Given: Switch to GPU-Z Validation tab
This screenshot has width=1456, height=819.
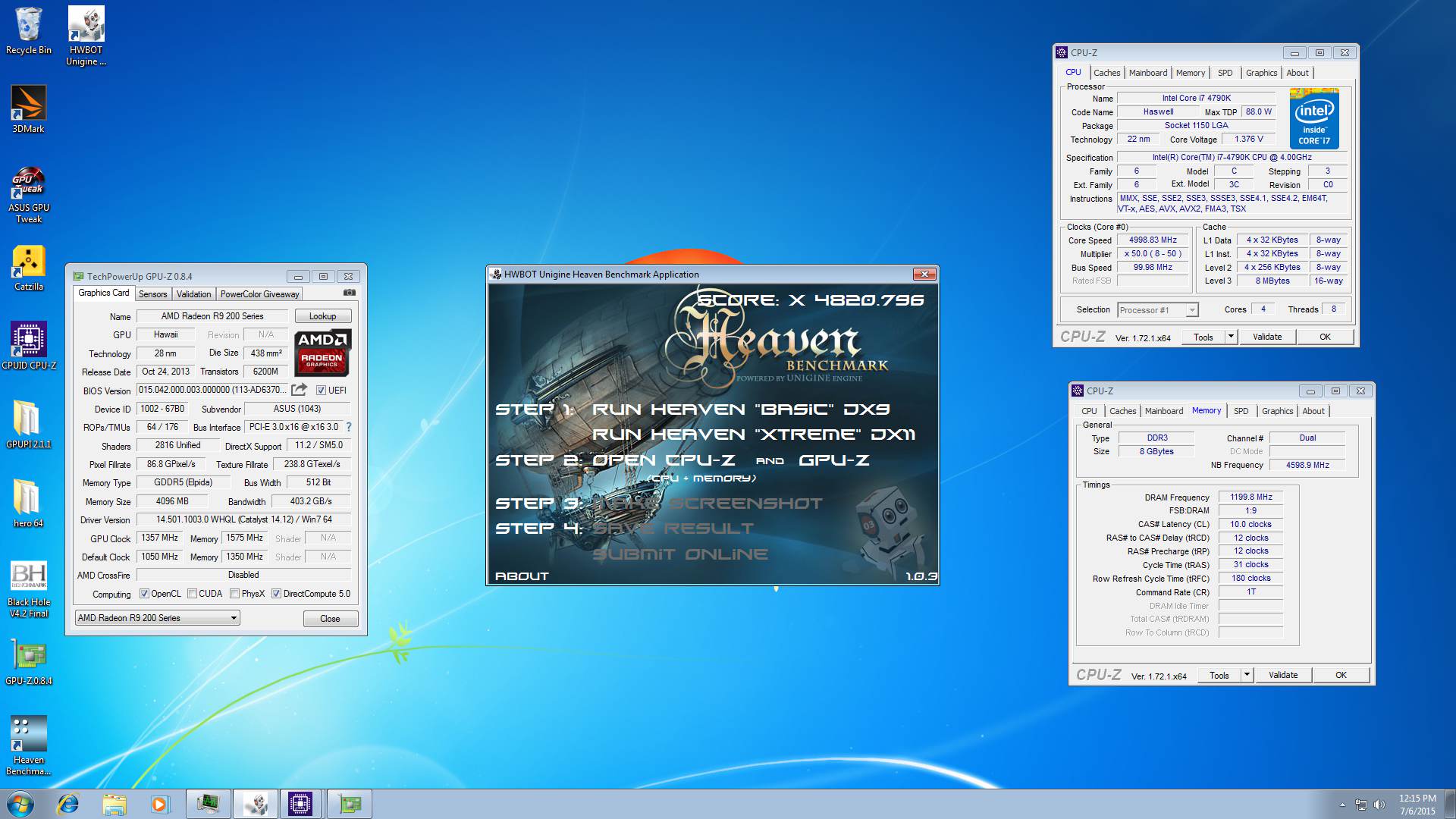Looking at the screenshot, I should [193, 294].
